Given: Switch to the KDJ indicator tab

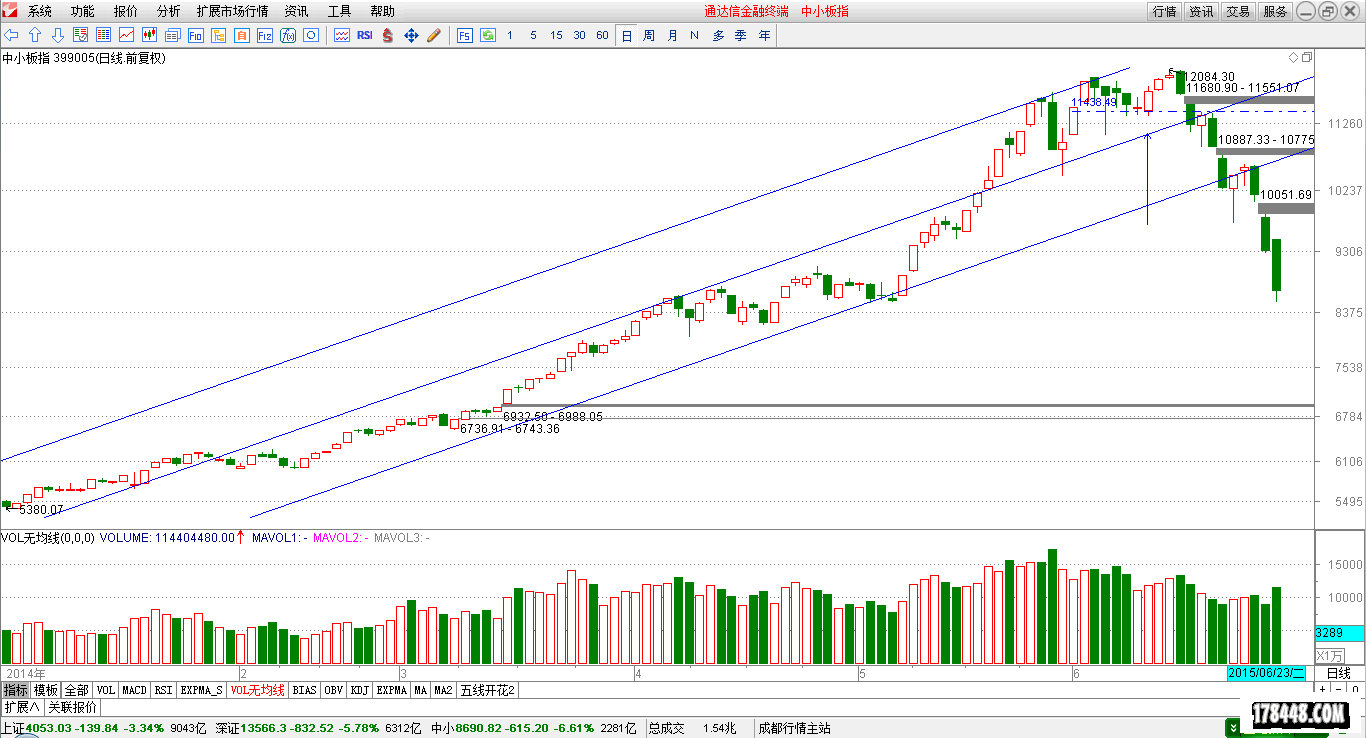Looking at the screenshot, I should coord(360,690).
